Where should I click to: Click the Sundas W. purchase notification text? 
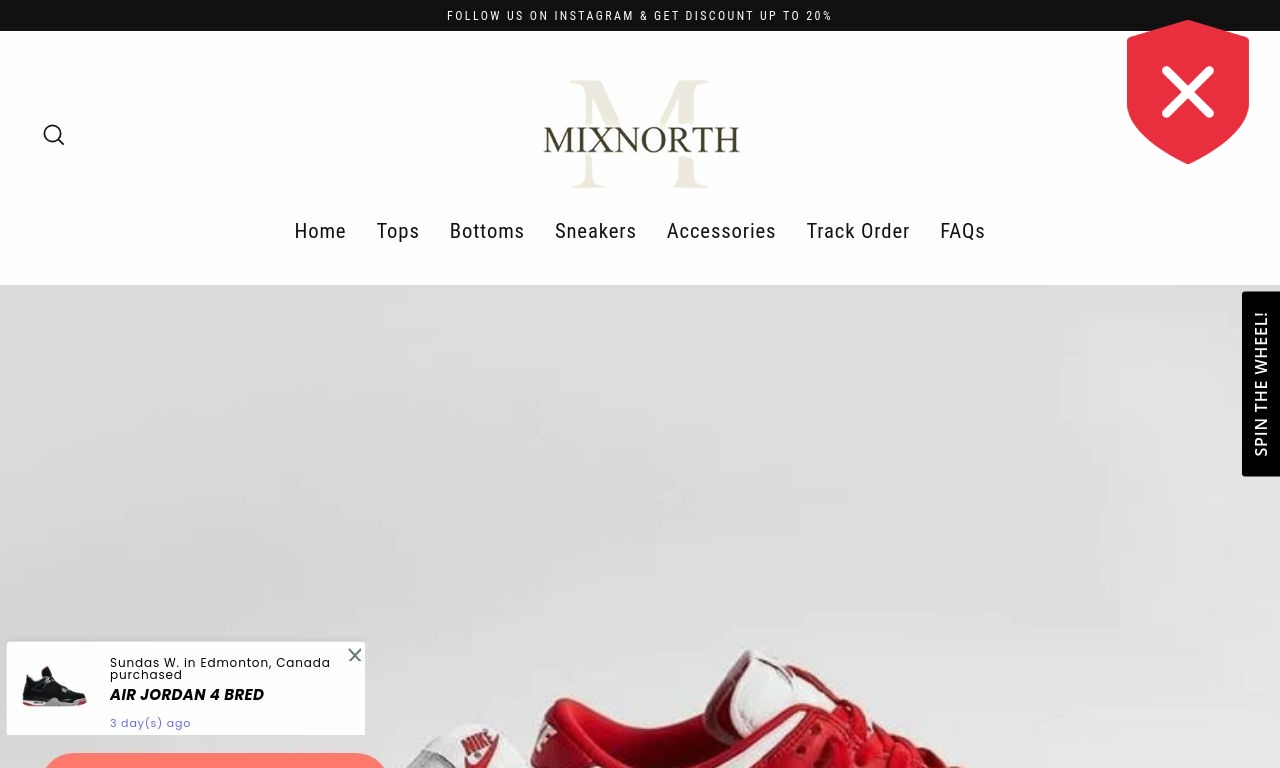(x=220, y=668)
